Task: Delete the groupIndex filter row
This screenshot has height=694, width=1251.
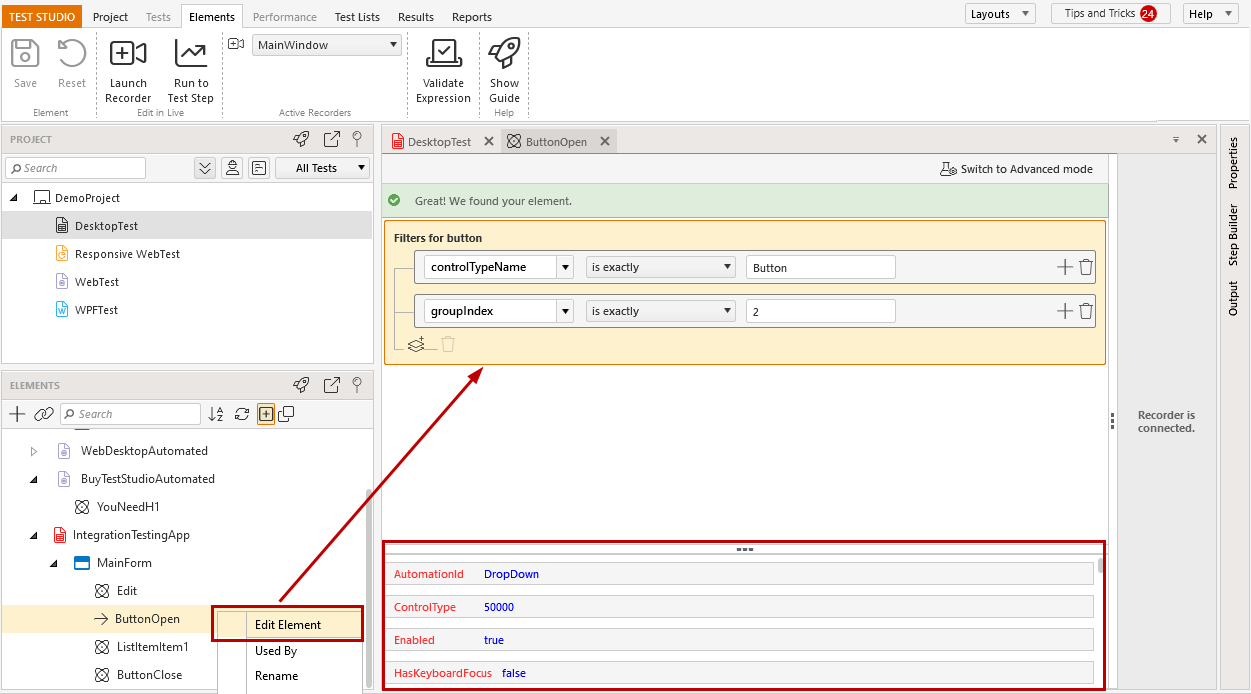Action: [x=1086, y=311]
